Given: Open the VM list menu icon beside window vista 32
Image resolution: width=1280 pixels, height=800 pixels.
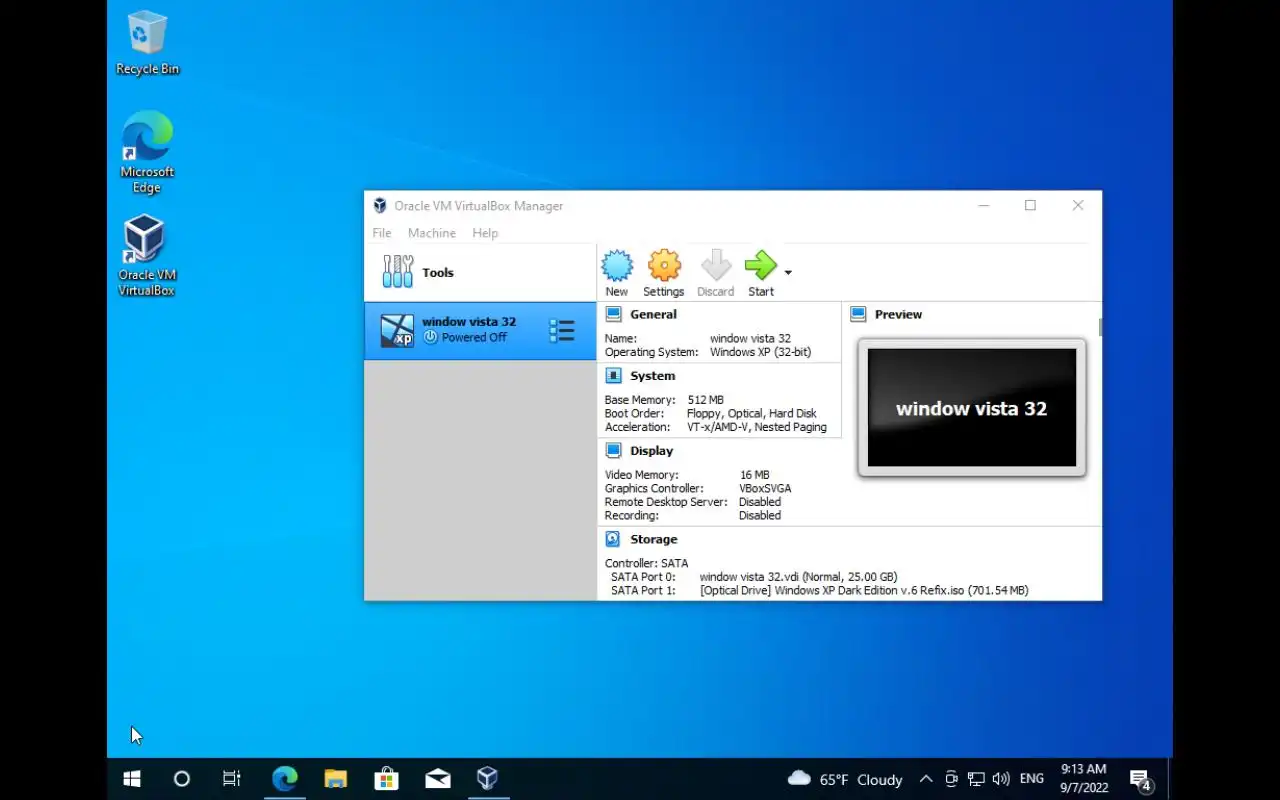Looking at the screenshot, I should click(562, 331).
